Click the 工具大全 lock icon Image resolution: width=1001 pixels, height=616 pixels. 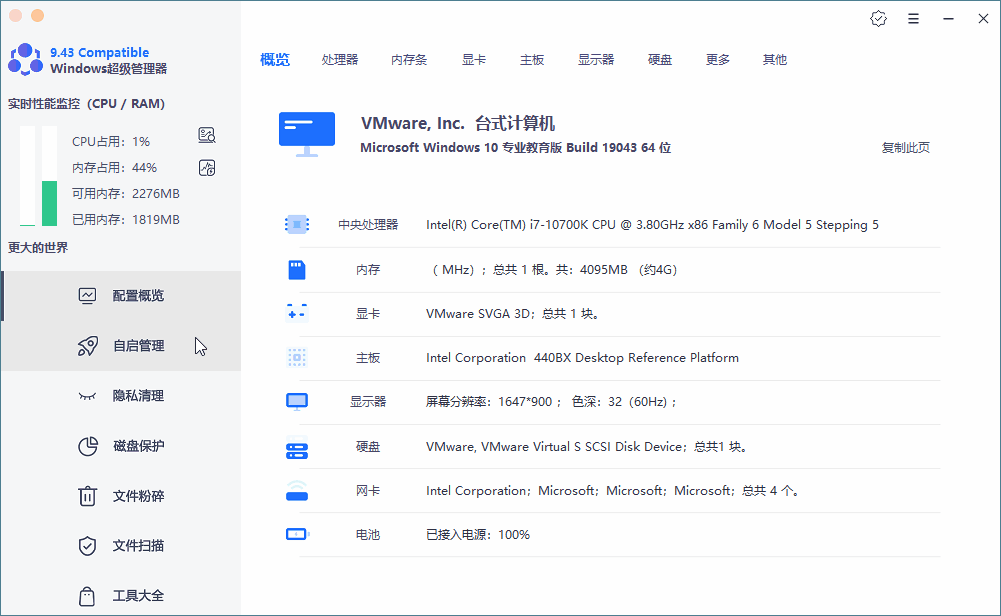tap(88, 595)
